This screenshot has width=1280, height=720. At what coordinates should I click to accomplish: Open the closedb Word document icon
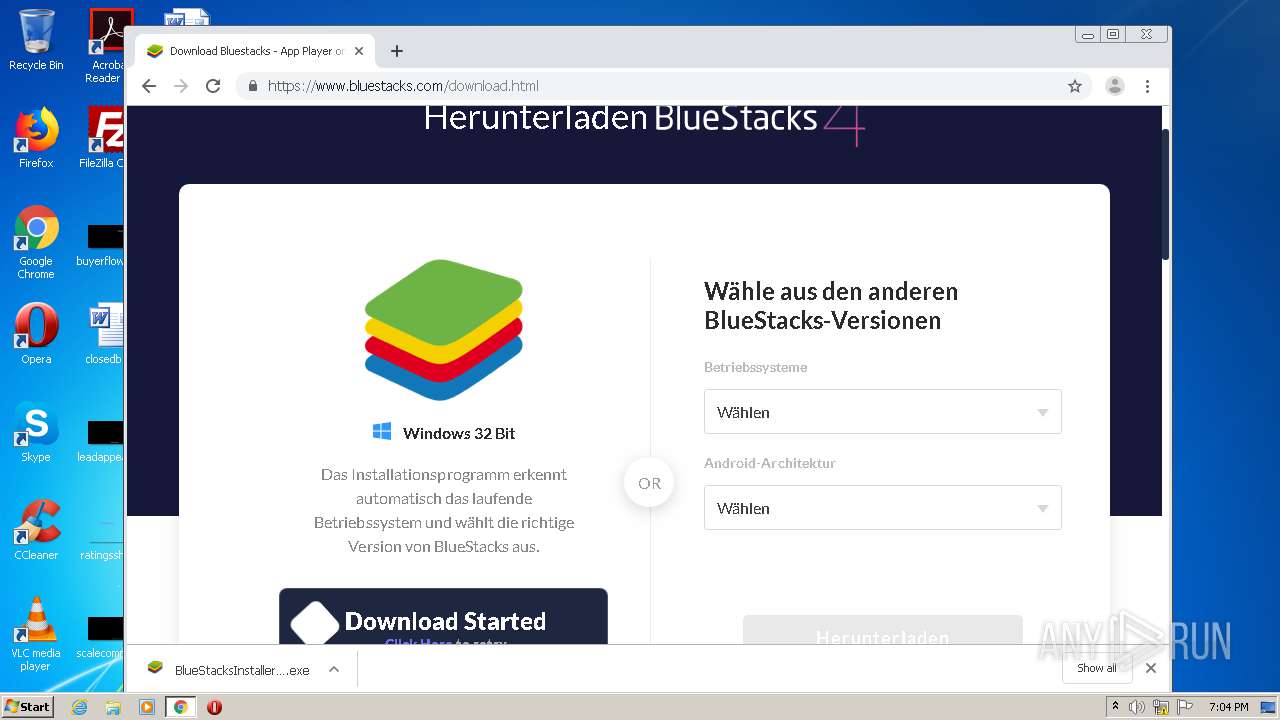pos(104,334)
